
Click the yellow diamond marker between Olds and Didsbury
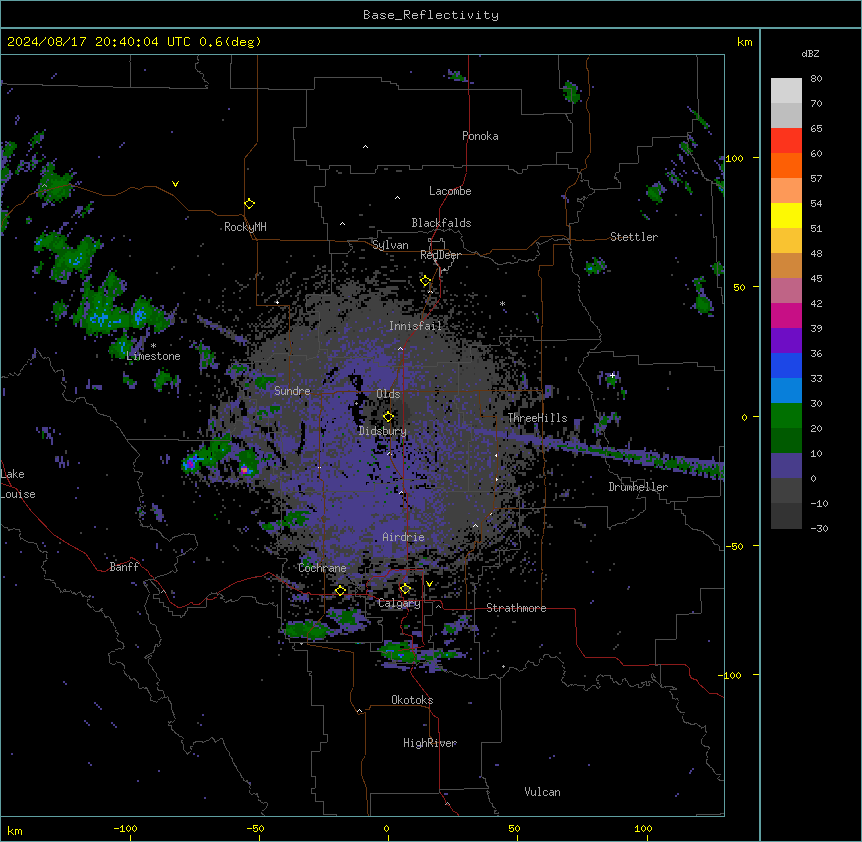point(388,417)
